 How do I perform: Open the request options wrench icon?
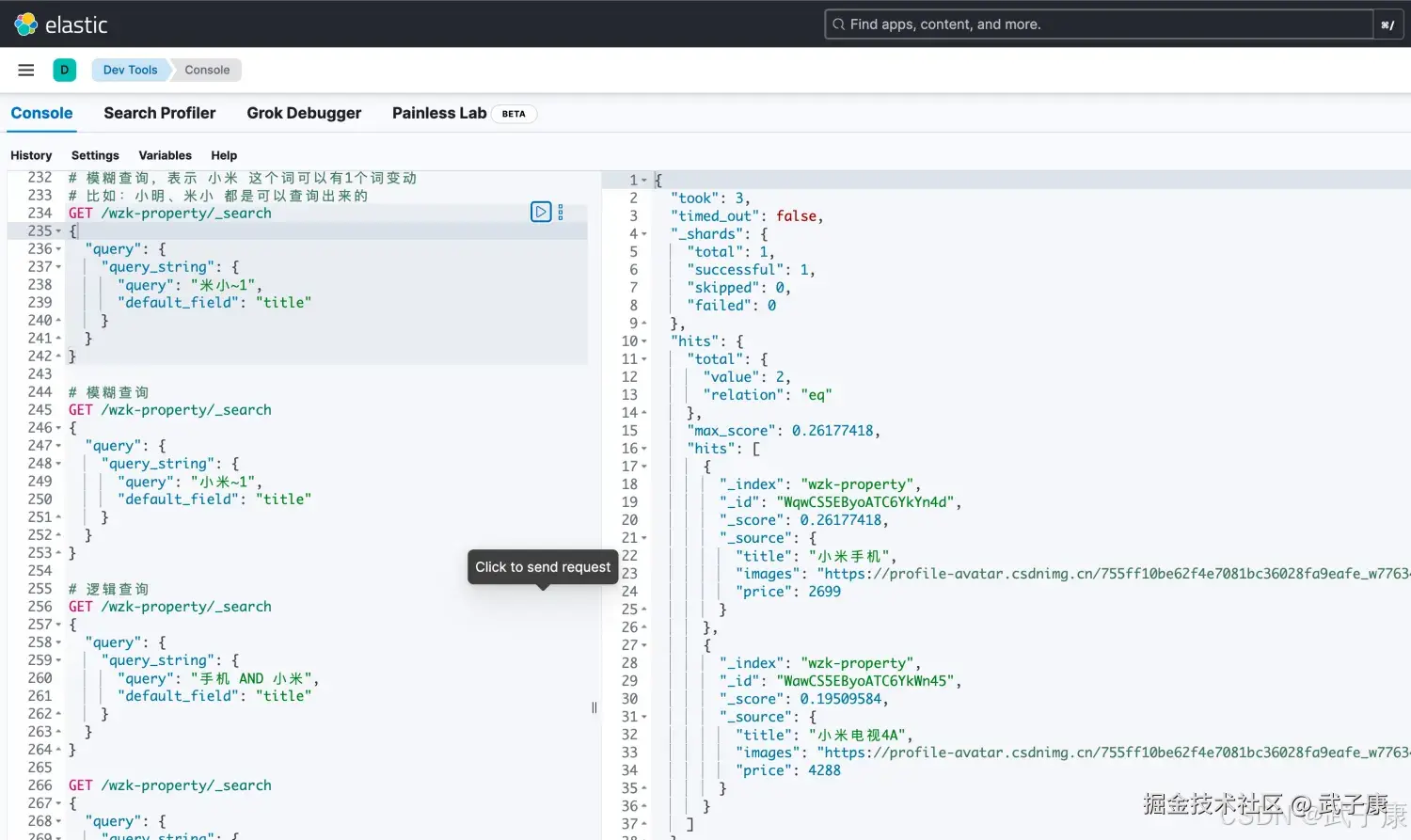click(560, 212)
